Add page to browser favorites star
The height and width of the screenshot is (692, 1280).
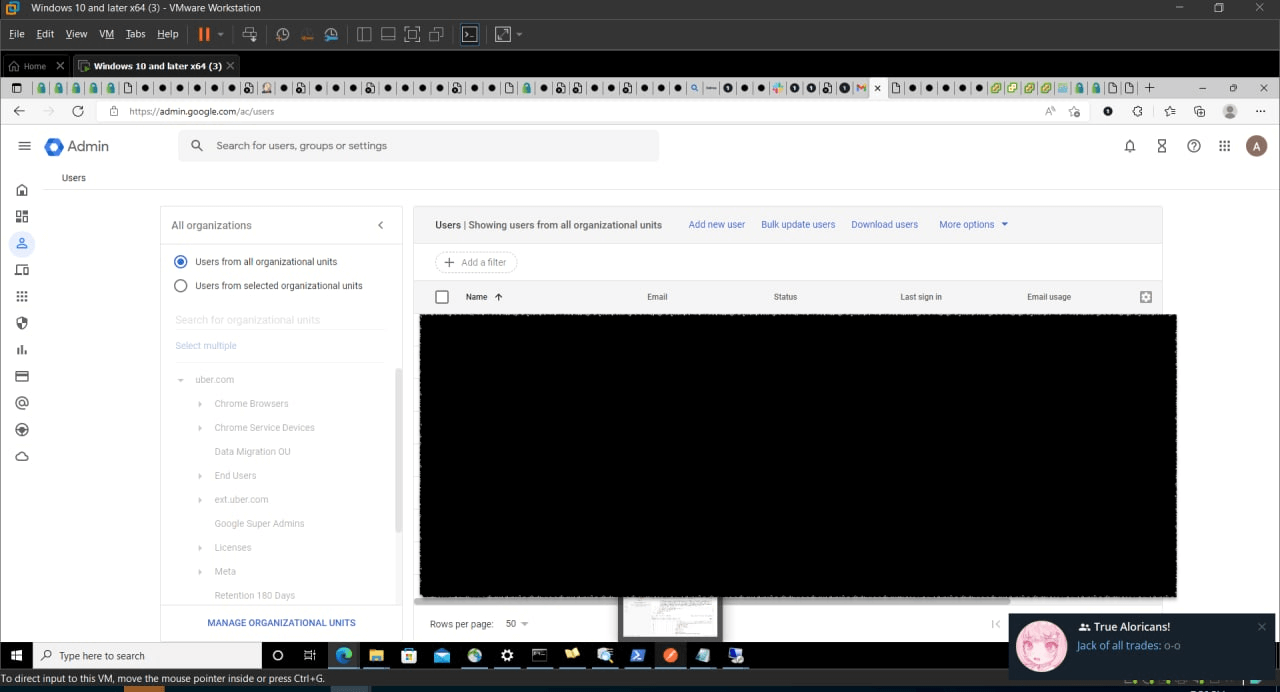(1074, 111)
